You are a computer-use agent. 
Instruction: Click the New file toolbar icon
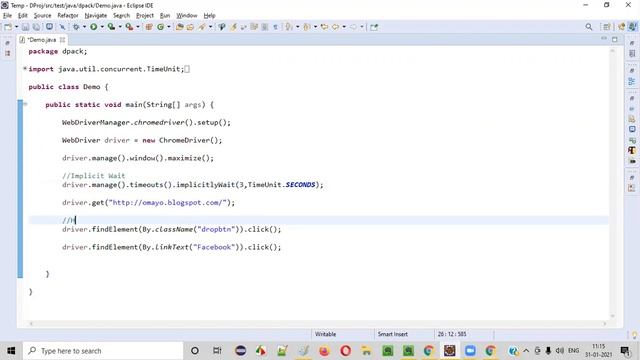8,27
